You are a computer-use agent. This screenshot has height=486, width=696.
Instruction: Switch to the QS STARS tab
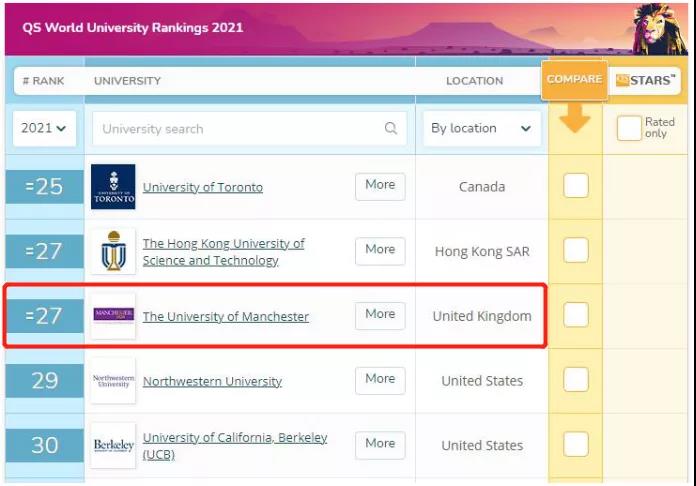645,81
